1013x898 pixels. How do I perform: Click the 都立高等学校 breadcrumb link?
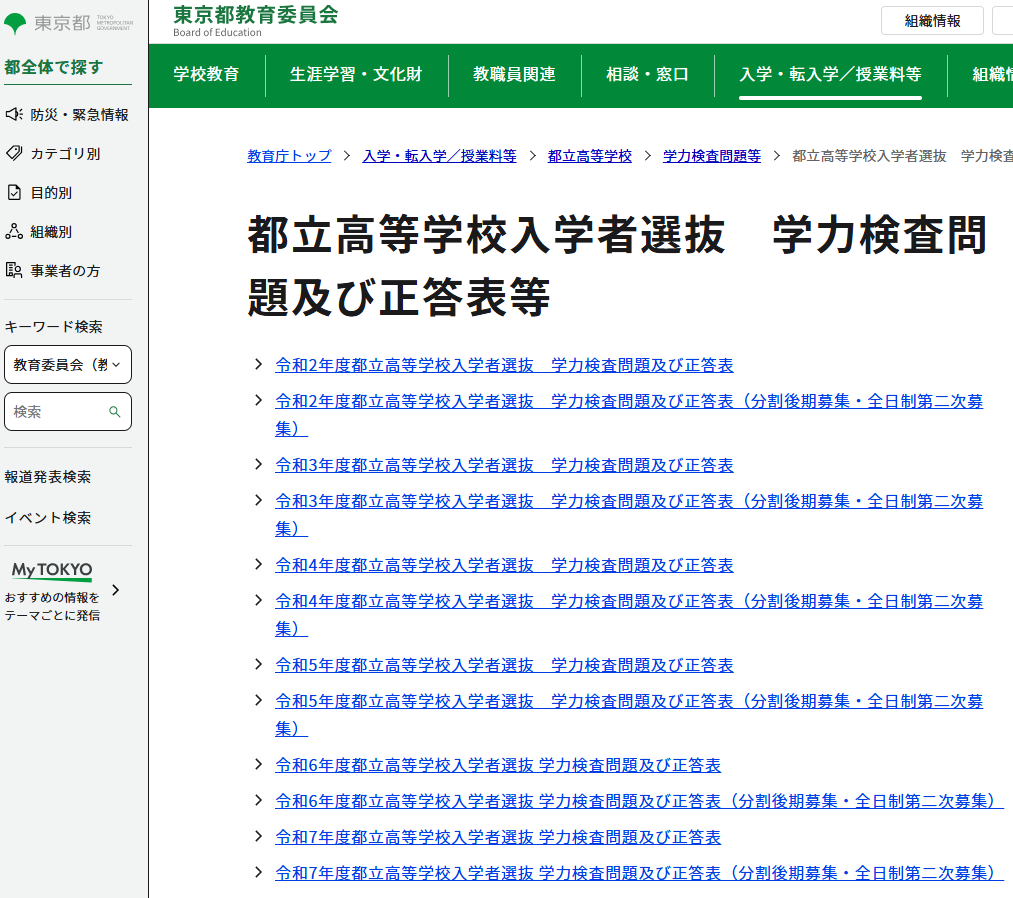tap(589, 156)
